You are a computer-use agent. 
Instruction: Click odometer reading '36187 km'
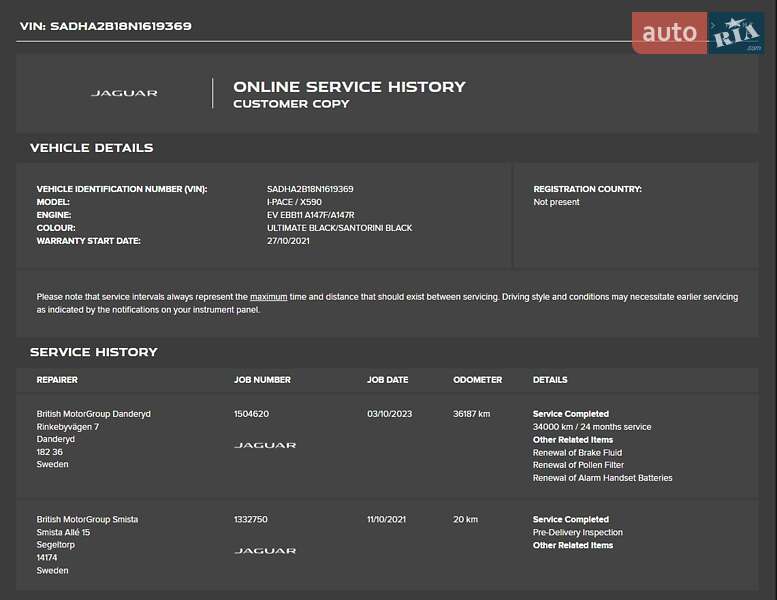(x=472, y=414)
